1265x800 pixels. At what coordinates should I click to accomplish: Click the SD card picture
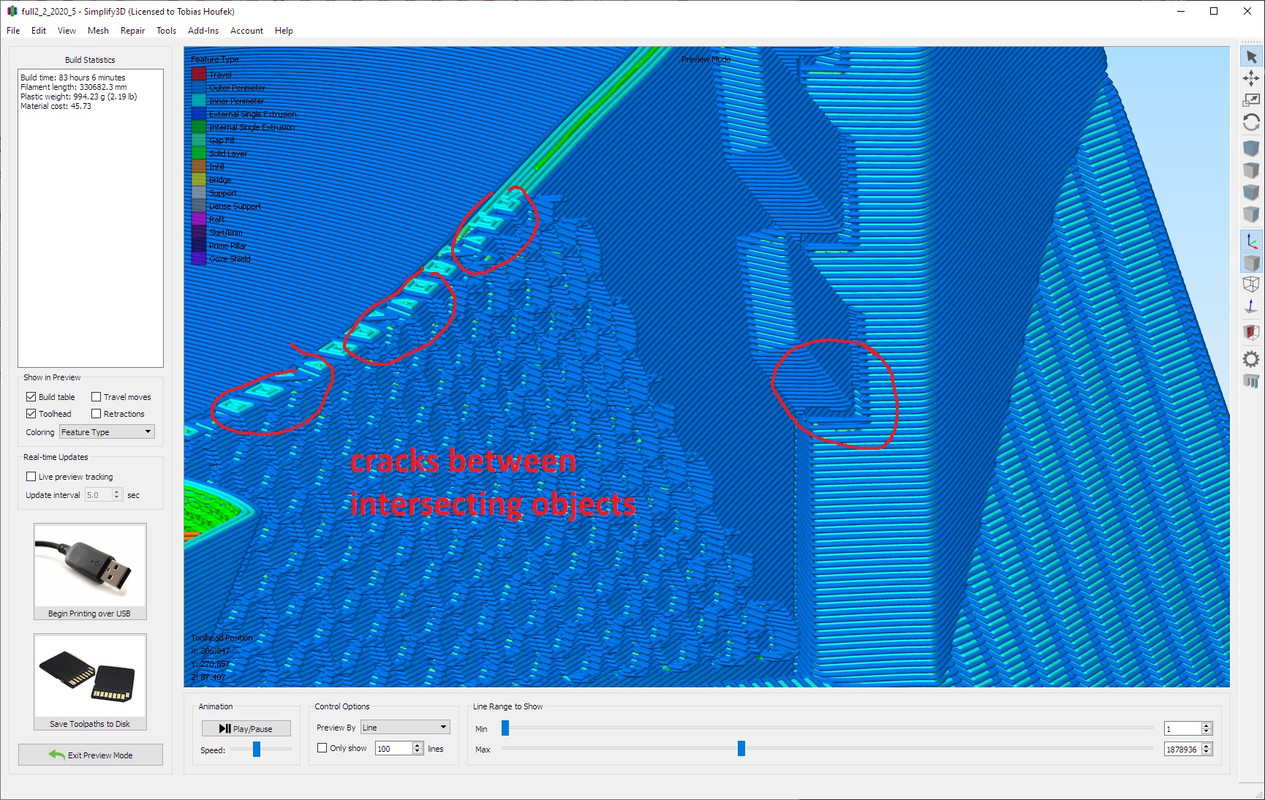click(x=90, y=675)
